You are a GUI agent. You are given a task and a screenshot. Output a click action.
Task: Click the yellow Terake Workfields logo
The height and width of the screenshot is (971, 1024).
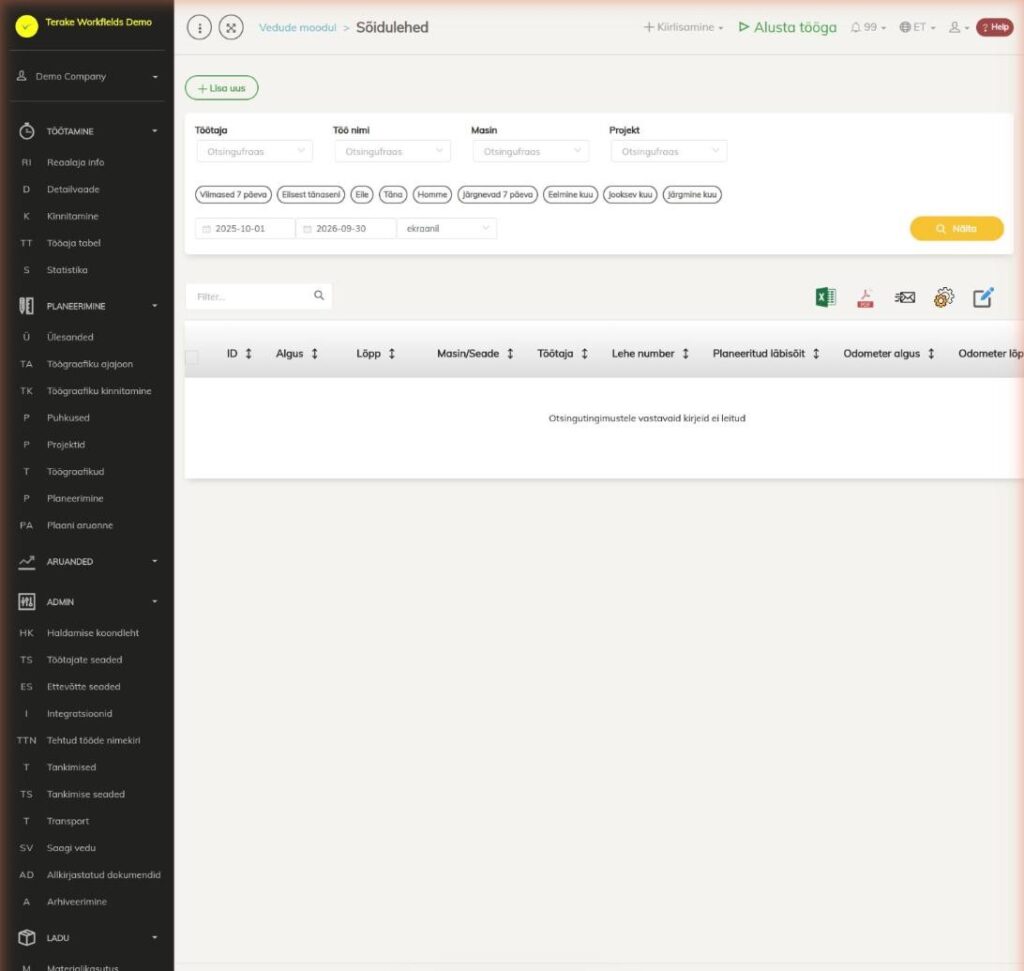(x=27, y=26)
